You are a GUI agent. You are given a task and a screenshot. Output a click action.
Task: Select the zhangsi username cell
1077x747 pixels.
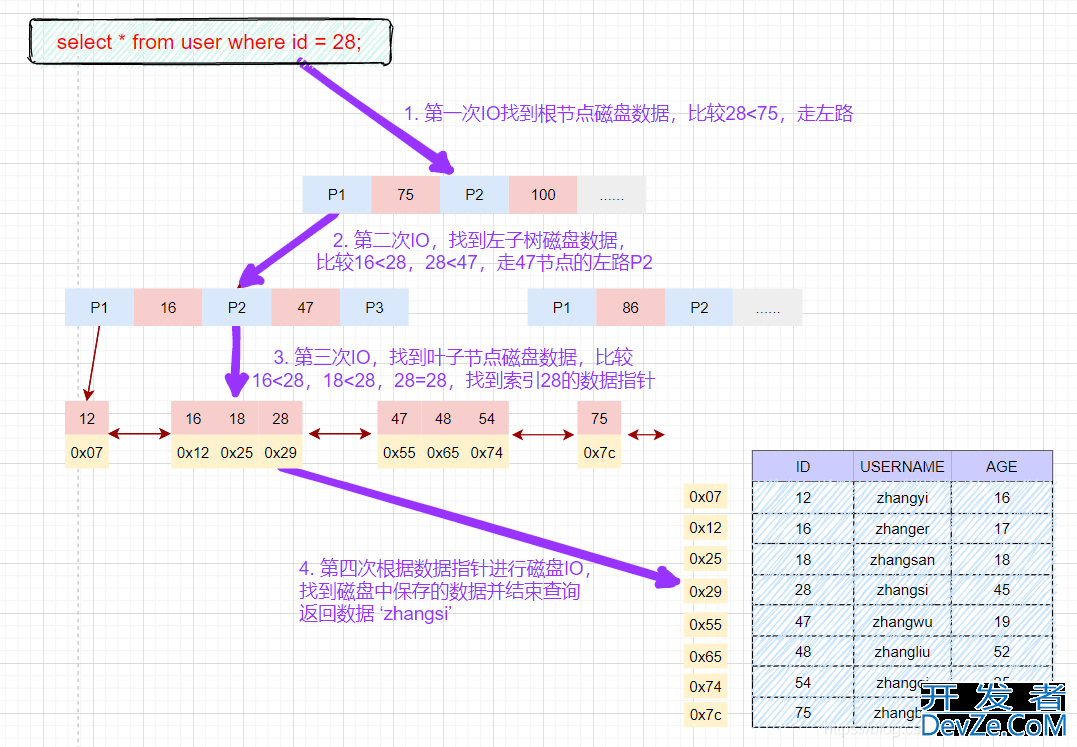coord(903,590)
